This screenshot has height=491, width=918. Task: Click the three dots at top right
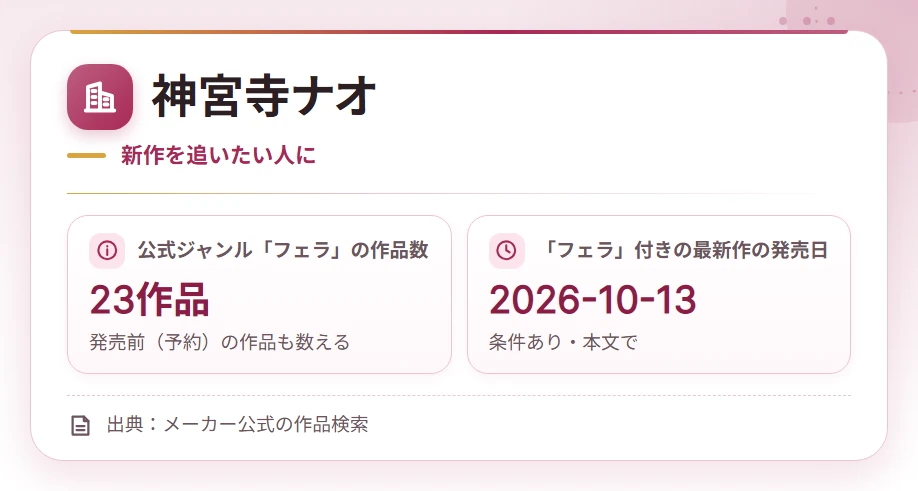[807, 21]
